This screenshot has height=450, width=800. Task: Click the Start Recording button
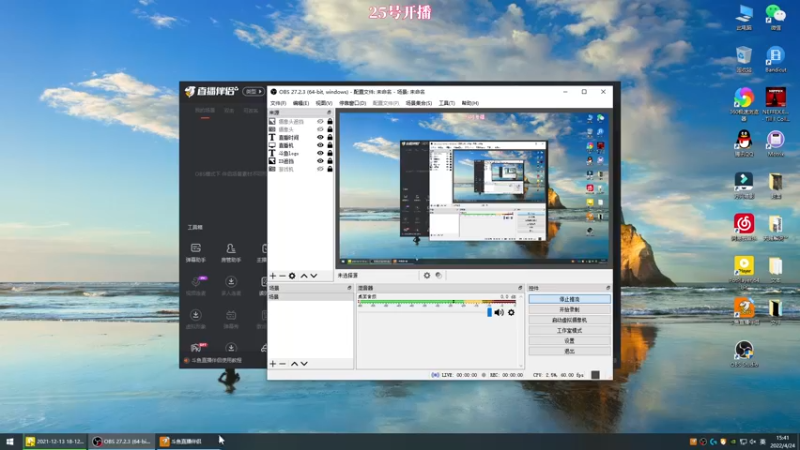click(x=569, y=310)
